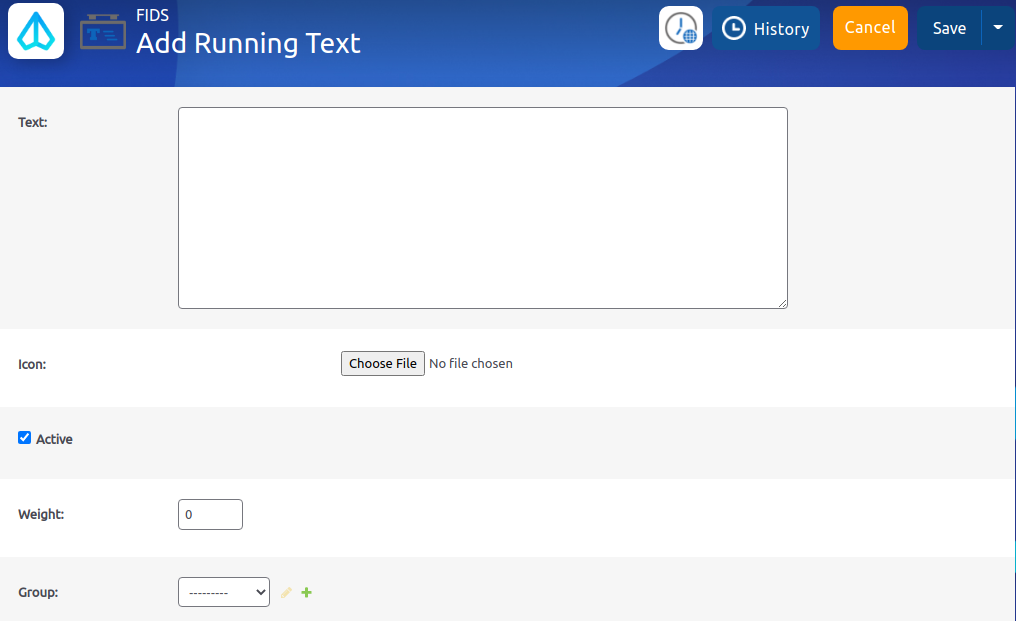Click into the Weight number field
Image resolution: width=1016 pixels, height=621 pixels.
(x=210, y=515)
